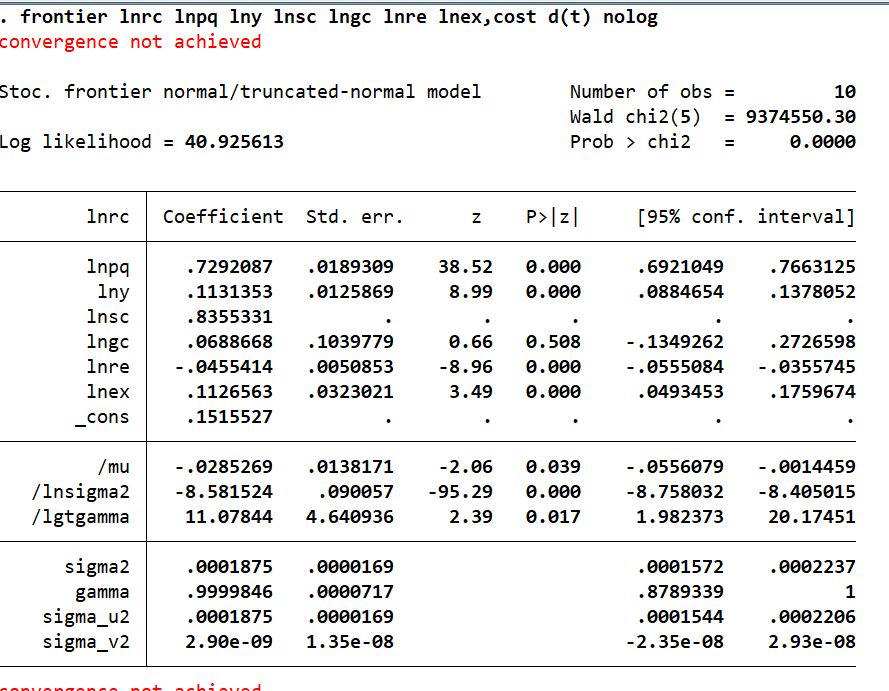Click the Number of obs value 10
The image size is (889, 691).
(845, 92)
